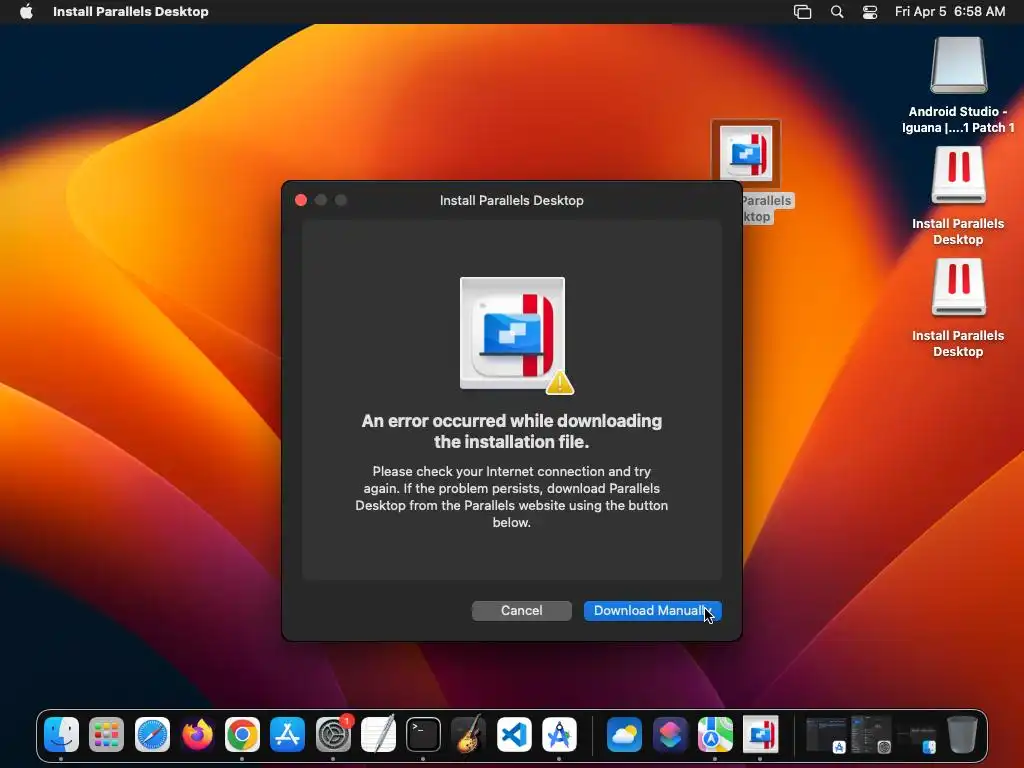Image resolution: width=1024 pixels, height=768 pixels.
Task: Restore the minimized System Settings window in Dock
Action: [x=871, y=735]
